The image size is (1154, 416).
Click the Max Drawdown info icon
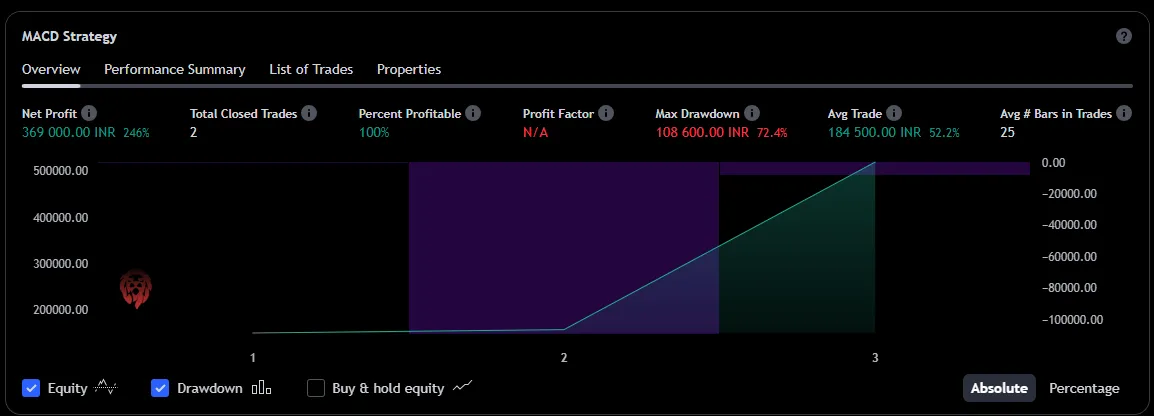tap(752, 114)
